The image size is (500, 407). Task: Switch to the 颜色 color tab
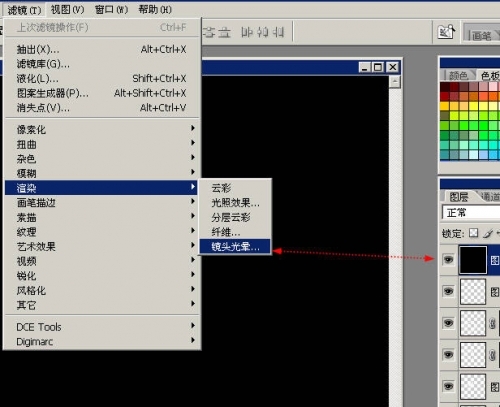coord(458,76)
